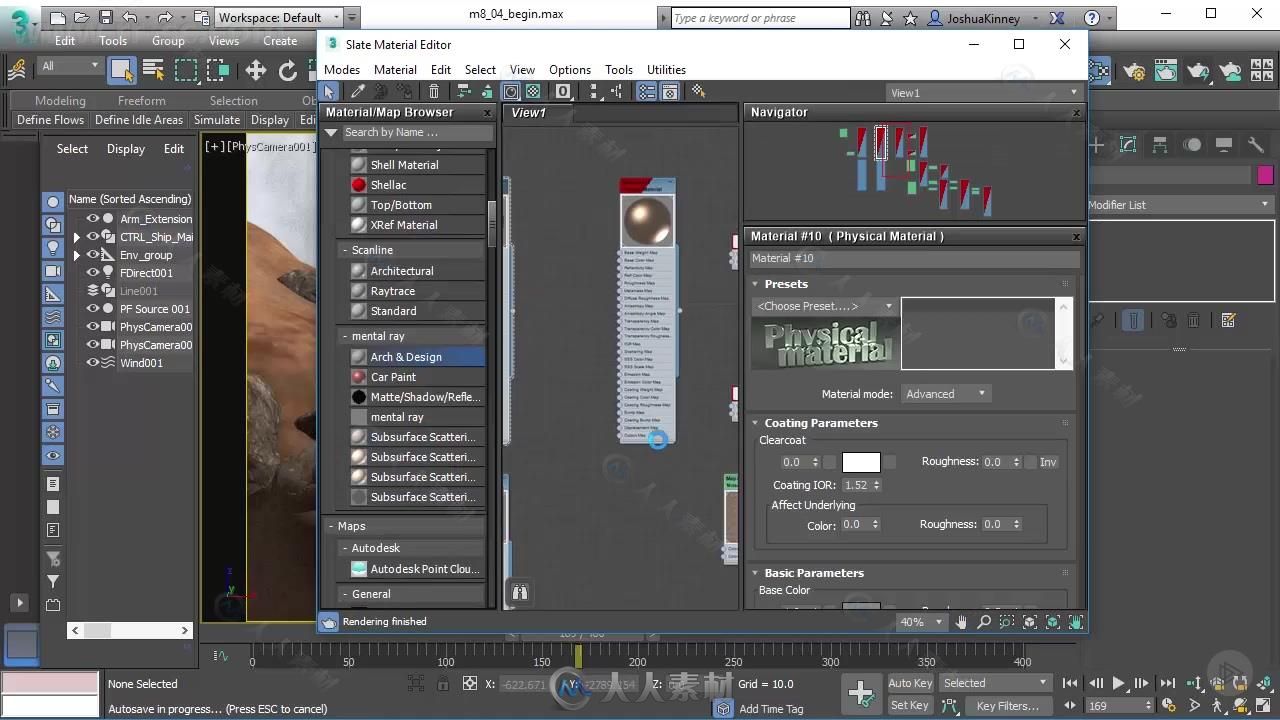Image resolution: width=1280 pixels, height=720 pixels.
Task: Open the Material menu in Slate Material Editor
Action: tap(395, 70)
